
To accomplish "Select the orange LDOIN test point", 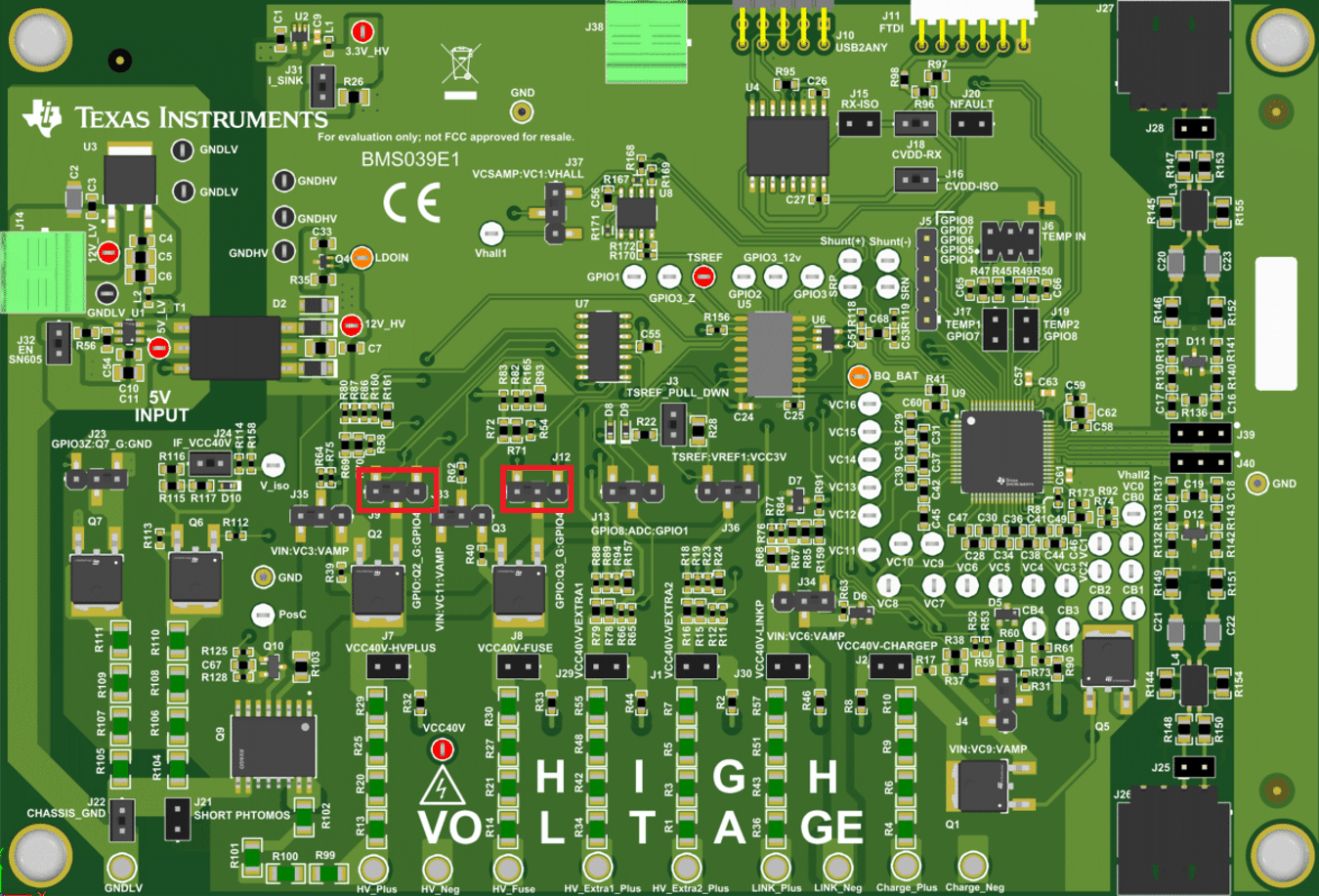I will tap(362, 258).
